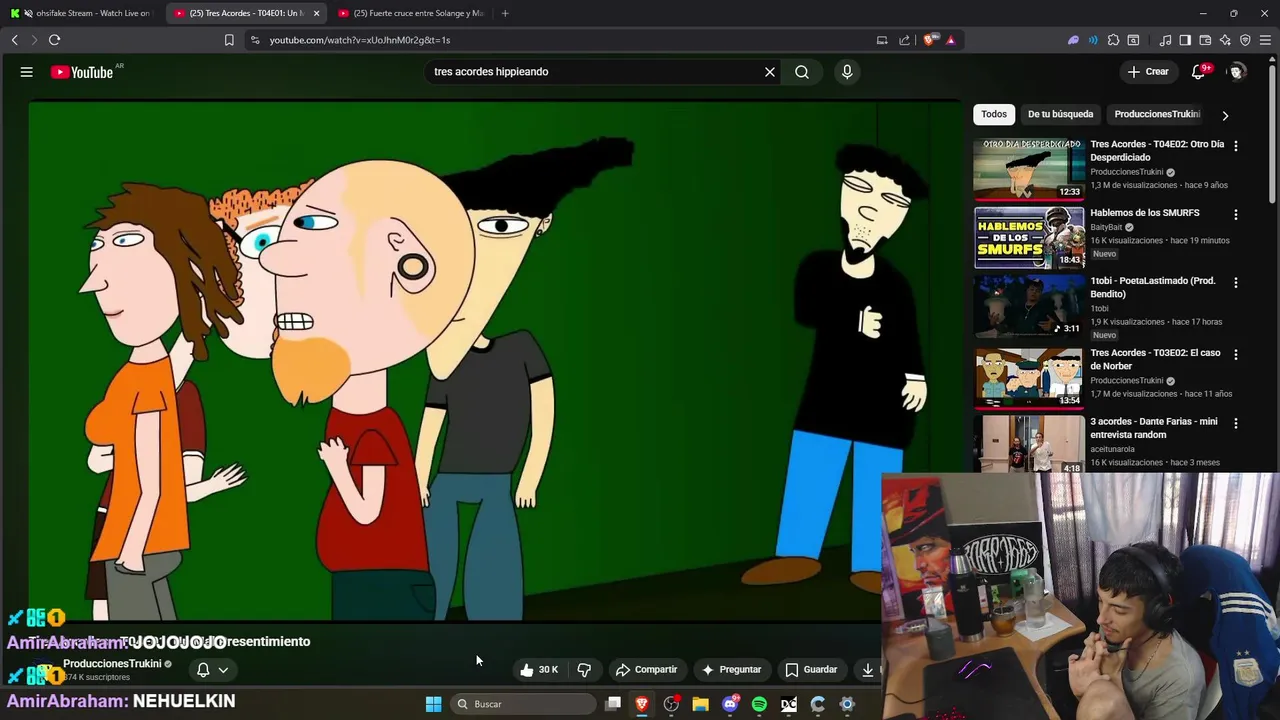1280x720 pixels.
Task: Select the De tu búsqueda chip
Action: [x=1060, y=114]
